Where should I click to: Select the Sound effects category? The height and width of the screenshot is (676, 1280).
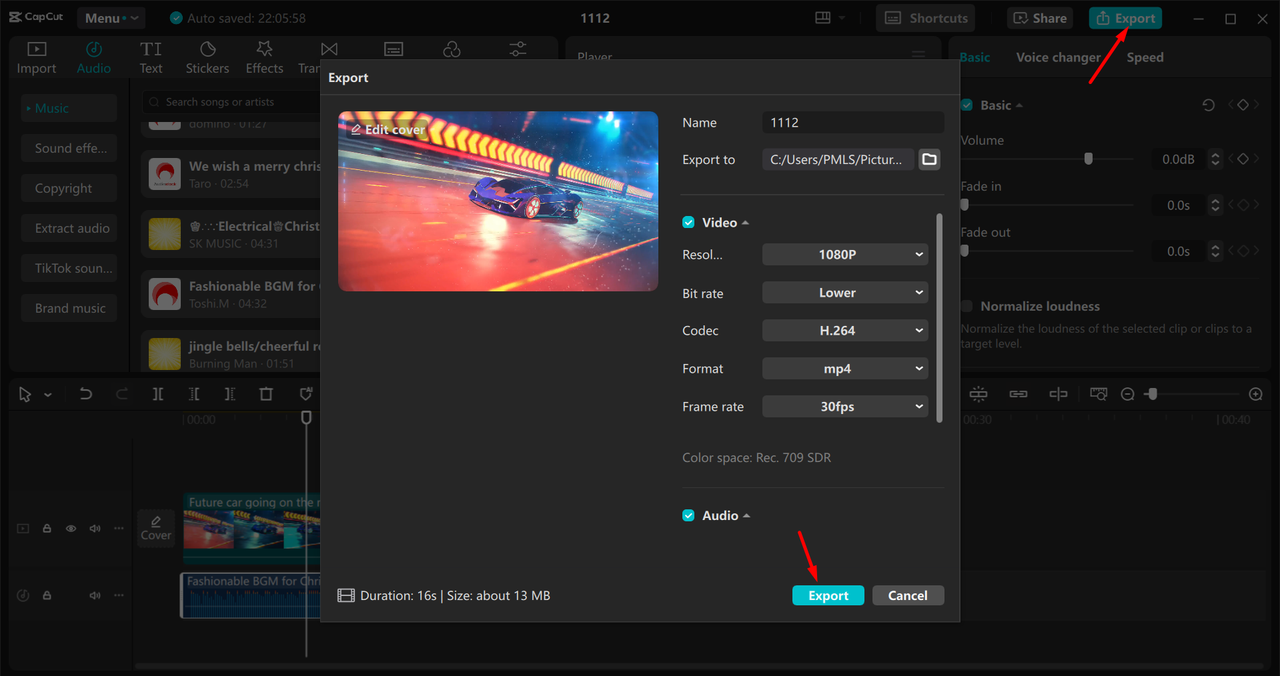point(69,148)
